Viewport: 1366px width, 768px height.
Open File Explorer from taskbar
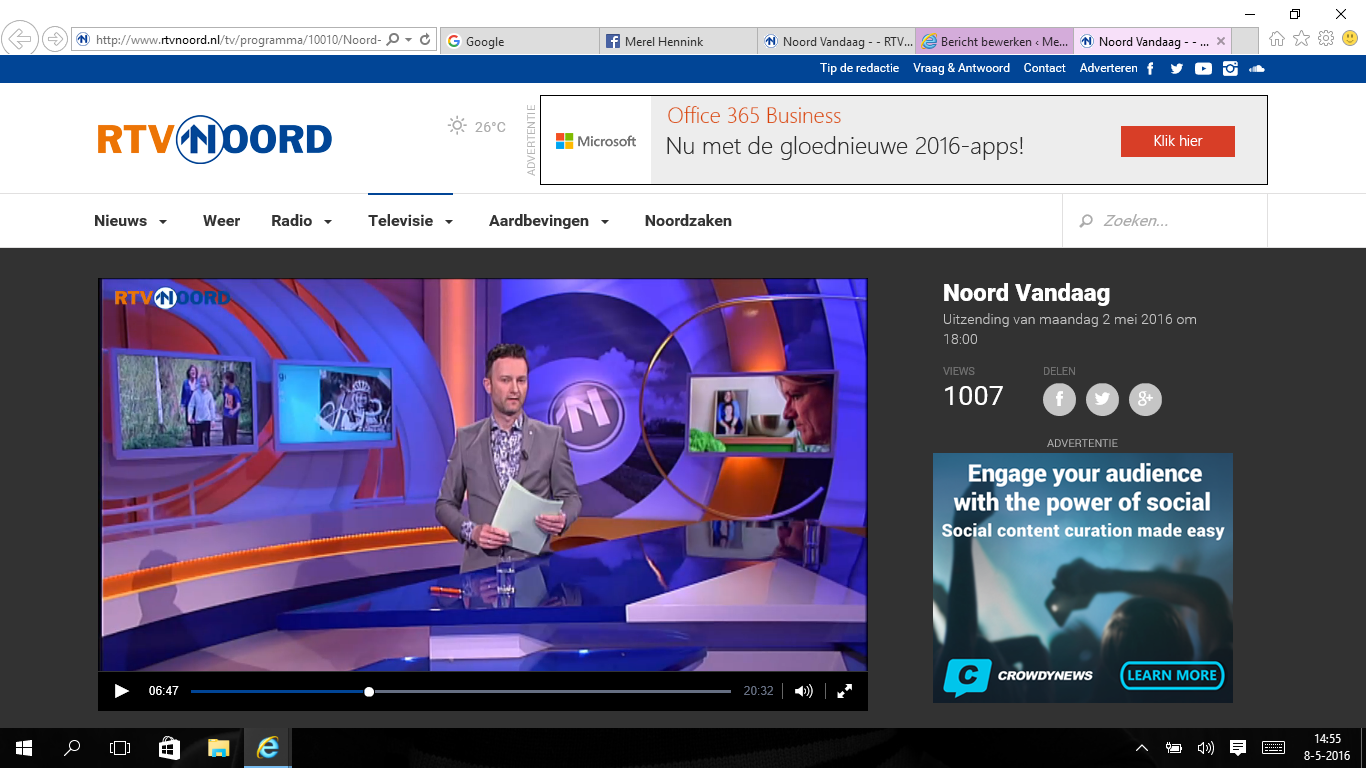coord(218,747)
